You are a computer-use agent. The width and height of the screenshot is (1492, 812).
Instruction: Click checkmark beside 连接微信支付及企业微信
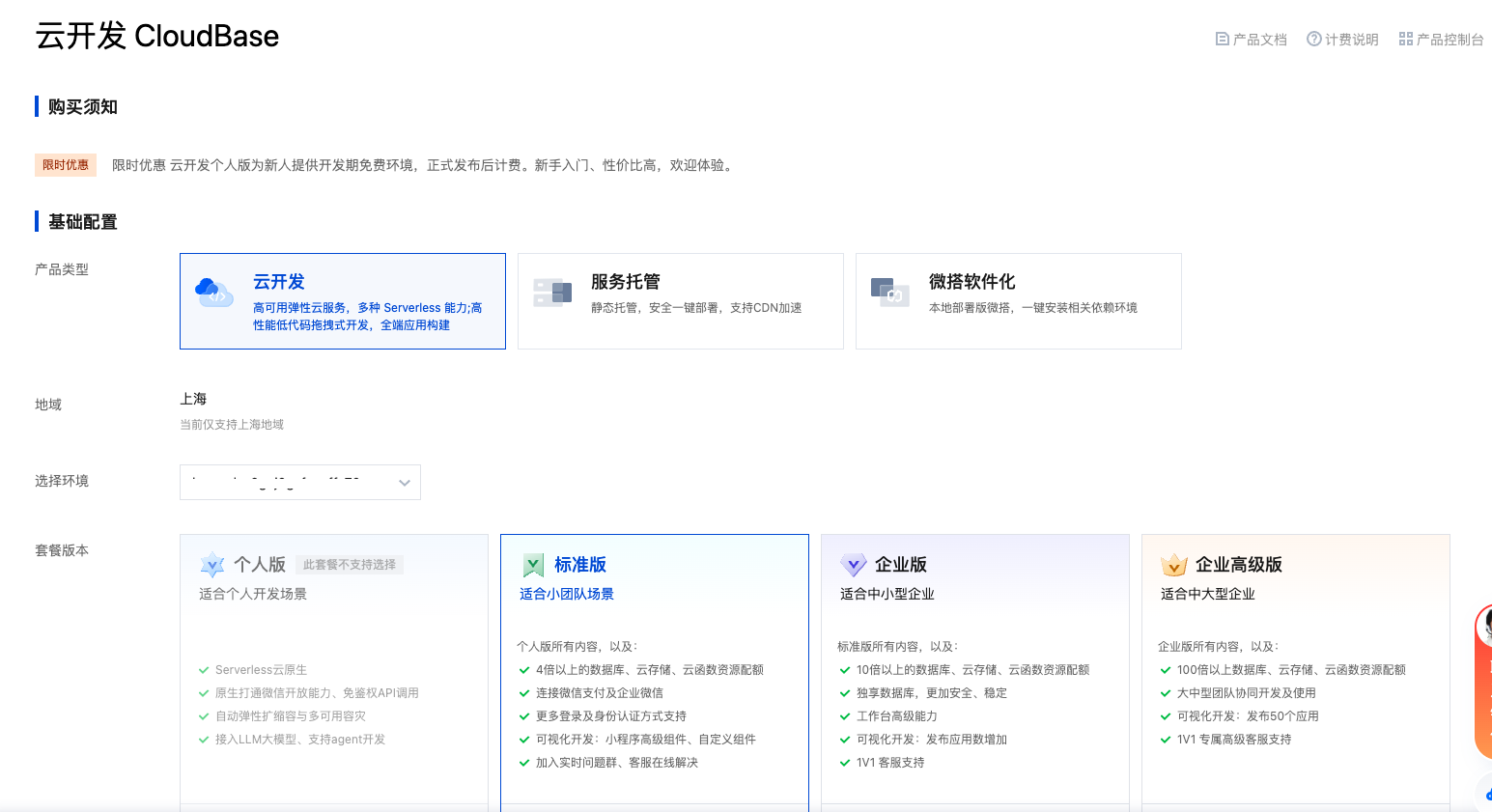coord(524,693)
